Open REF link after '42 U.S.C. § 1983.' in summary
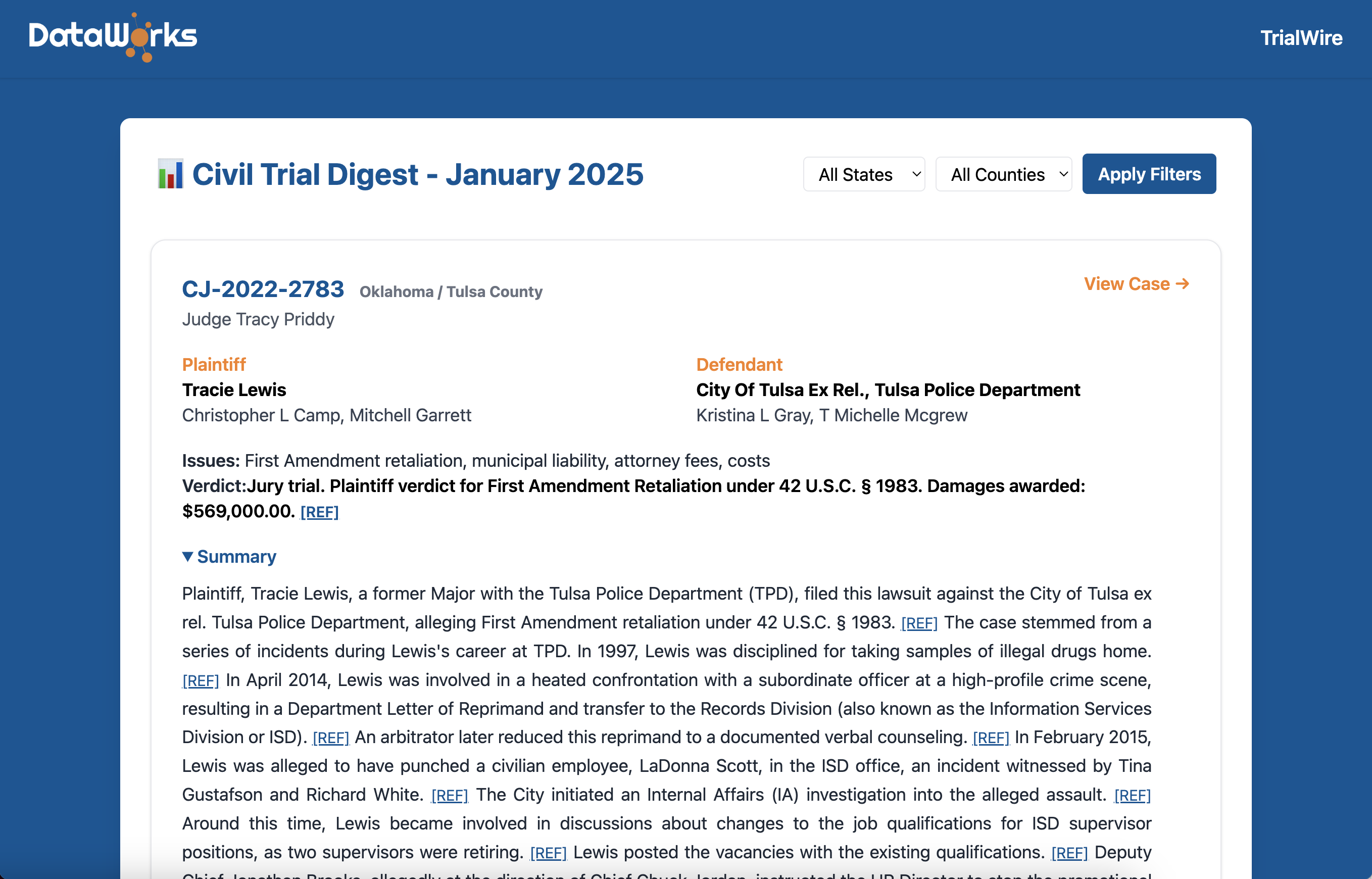 point(919,623)
